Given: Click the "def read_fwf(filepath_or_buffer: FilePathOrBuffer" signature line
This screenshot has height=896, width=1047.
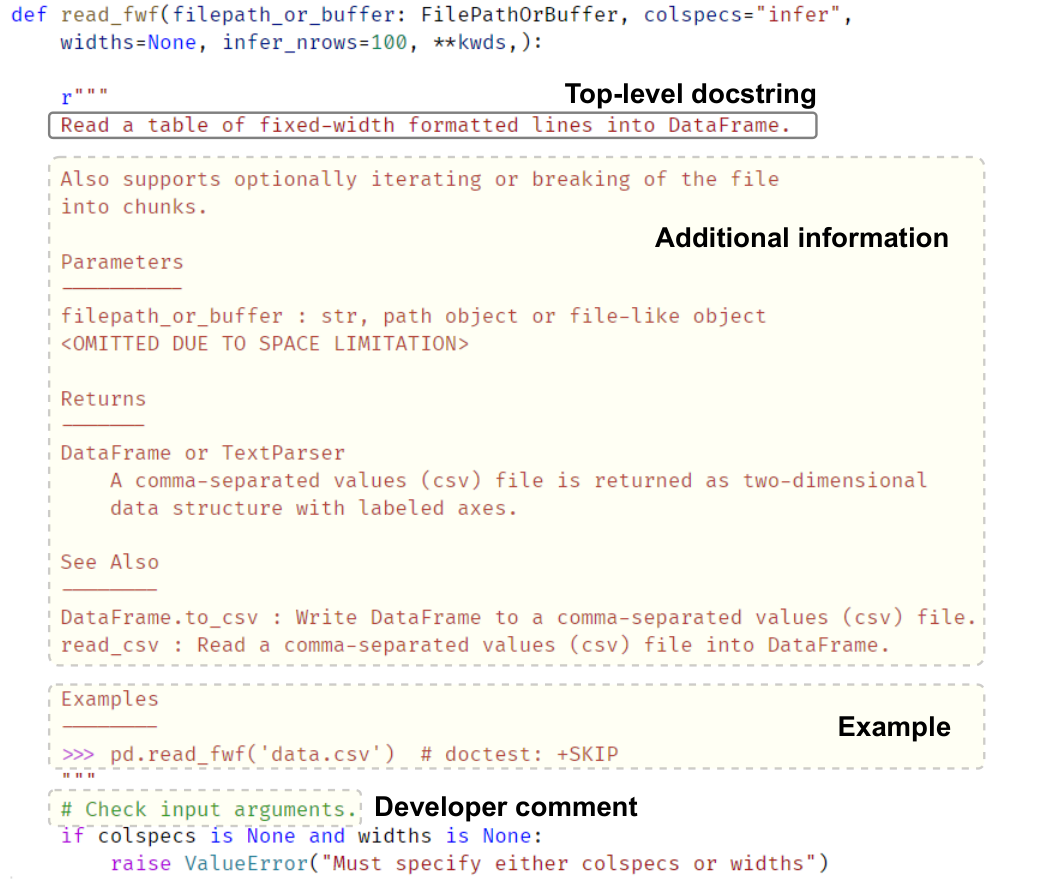Looking at the screenshot, I should tap(431, 15).
